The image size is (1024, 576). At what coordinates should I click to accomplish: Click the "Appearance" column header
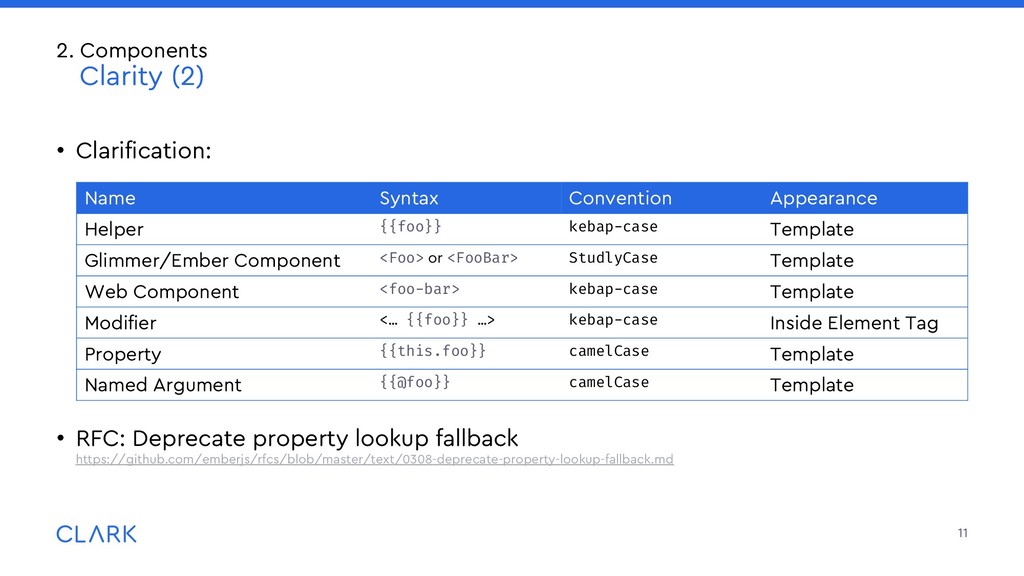823,198
